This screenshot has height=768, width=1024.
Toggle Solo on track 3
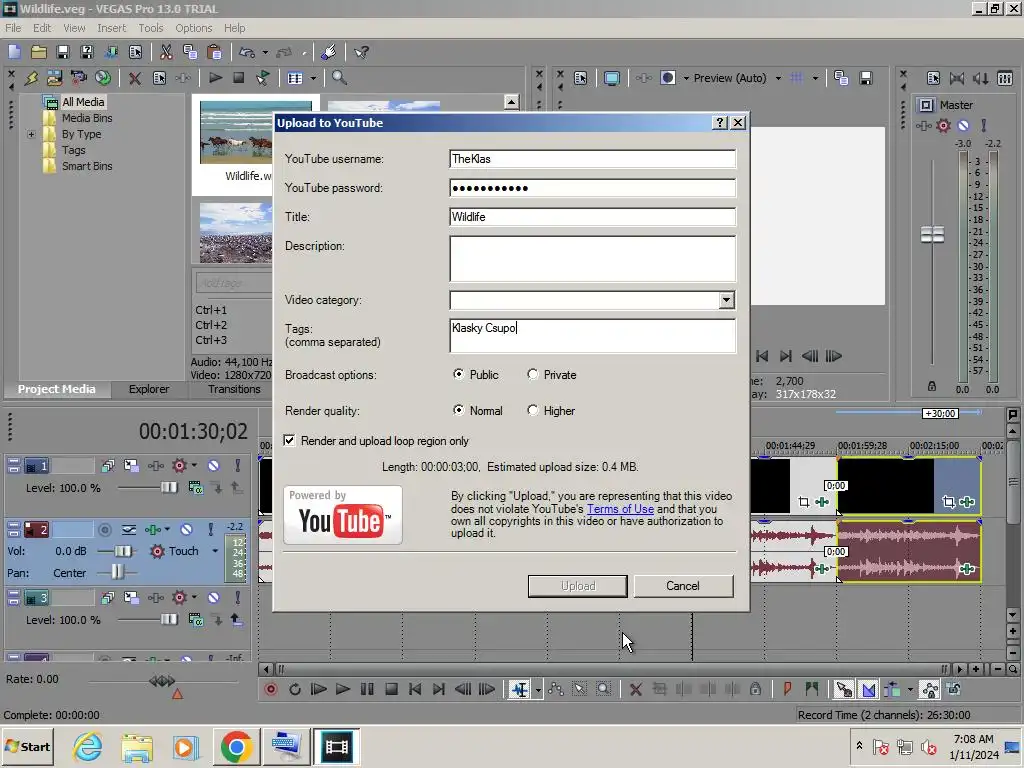tap(238, 598)
